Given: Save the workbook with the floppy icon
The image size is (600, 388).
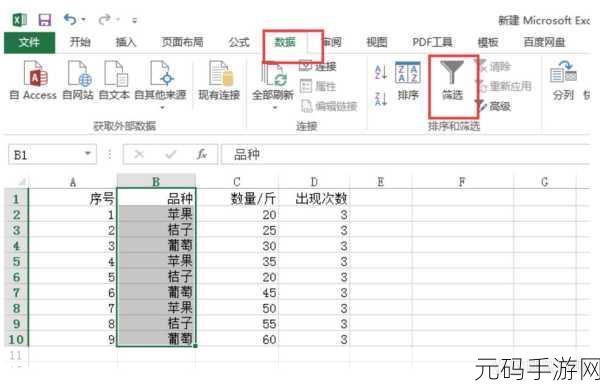Looking at the screenshot, I should (45, 20).
